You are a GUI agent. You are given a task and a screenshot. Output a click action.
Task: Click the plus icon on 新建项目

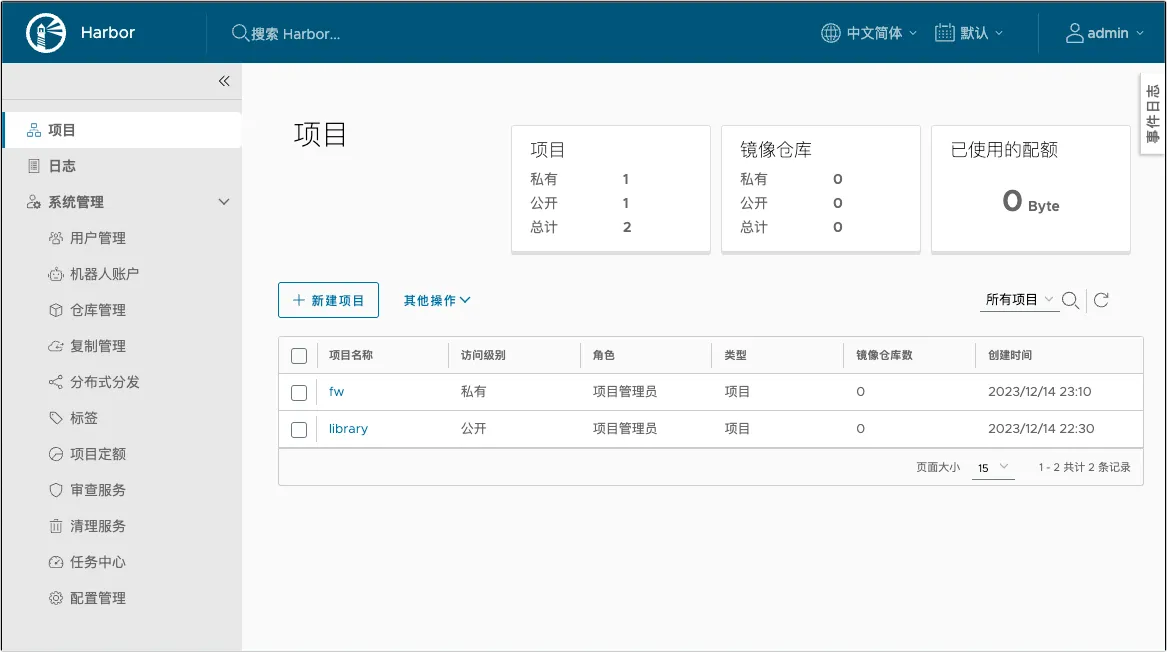(298, 300)
